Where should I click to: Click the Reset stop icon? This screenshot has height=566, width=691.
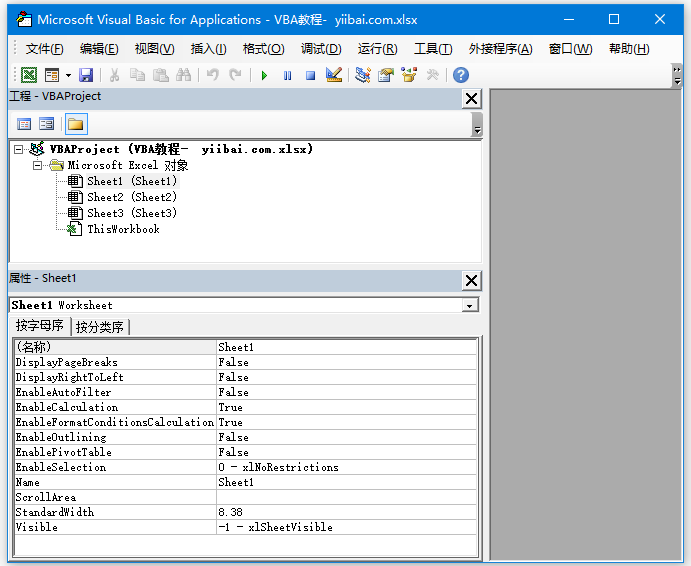(310, 75)
